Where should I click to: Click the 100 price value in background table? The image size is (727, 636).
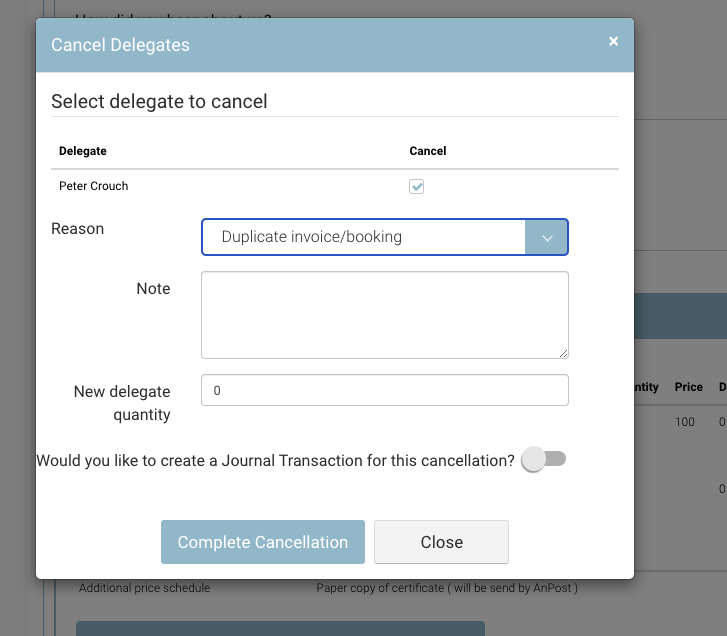point(685,422)
